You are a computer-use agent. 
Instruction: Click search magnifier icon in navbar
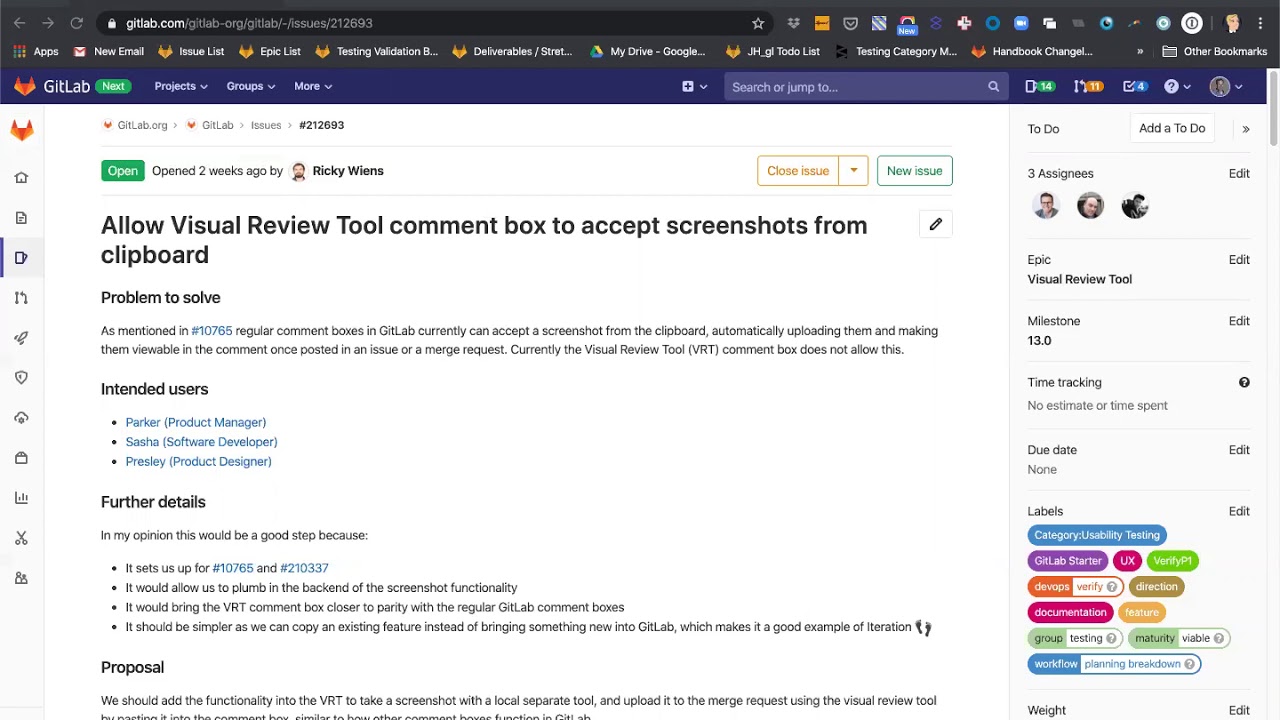[993, 87]
